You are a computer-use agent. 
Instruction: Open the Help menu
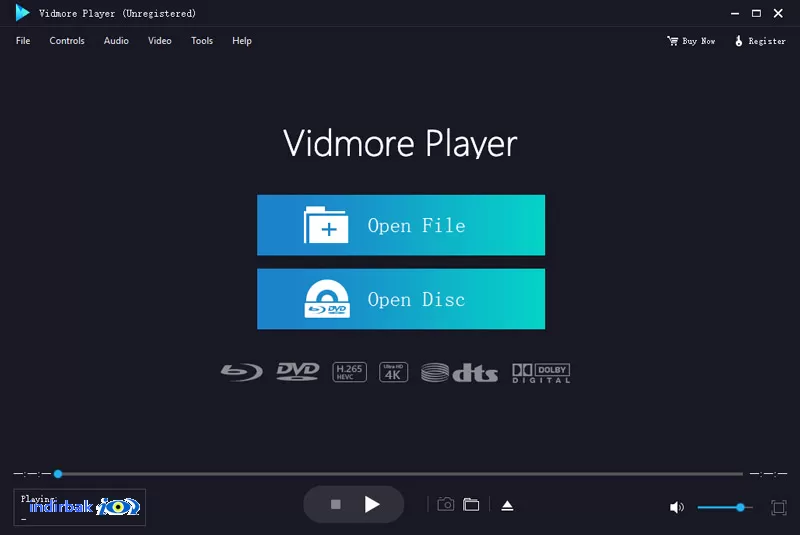pyautogui.click(x=242, y=41)
